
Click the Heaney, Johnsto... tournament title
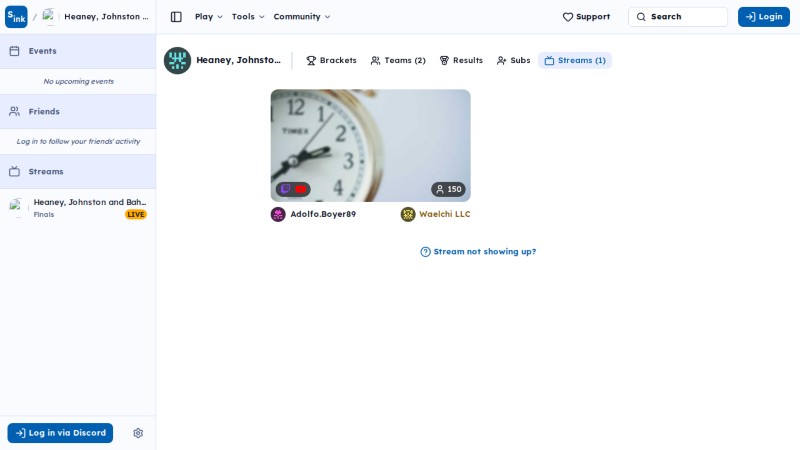click(x=238, y=60)
